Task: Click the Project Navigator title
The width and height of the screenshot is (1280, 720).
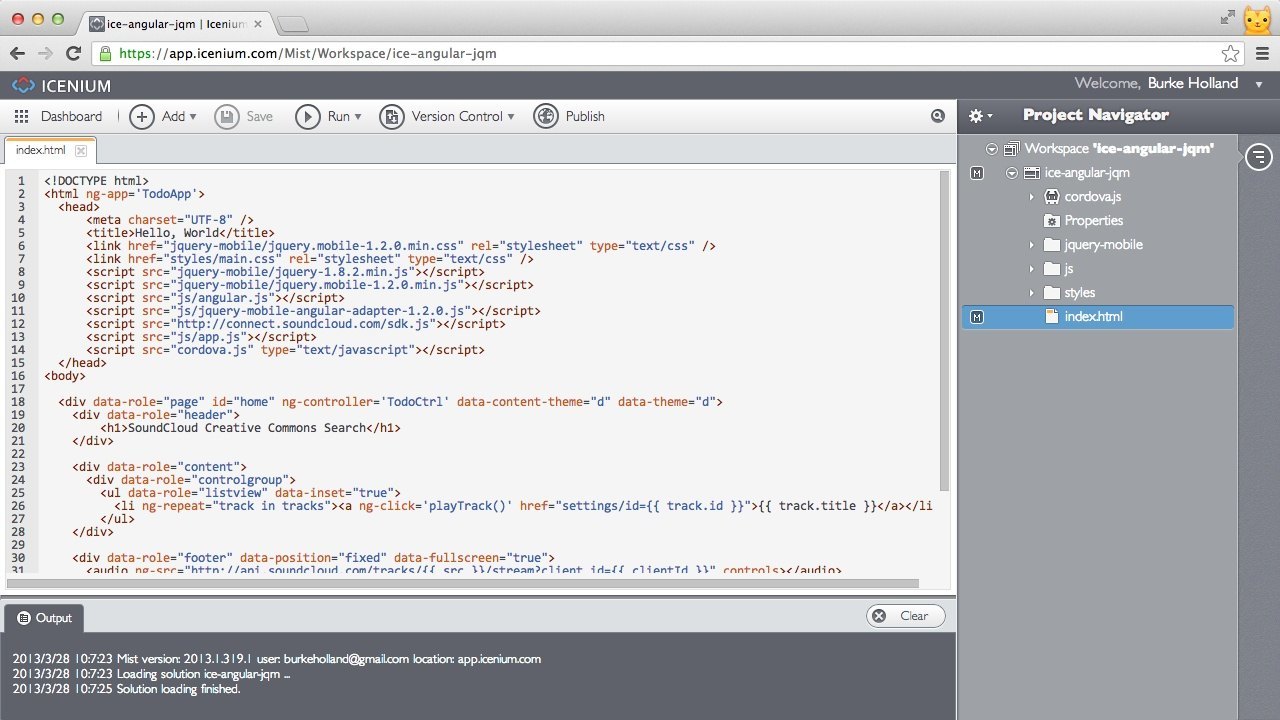Action: pyautogui.click(x=1096, y=115)
